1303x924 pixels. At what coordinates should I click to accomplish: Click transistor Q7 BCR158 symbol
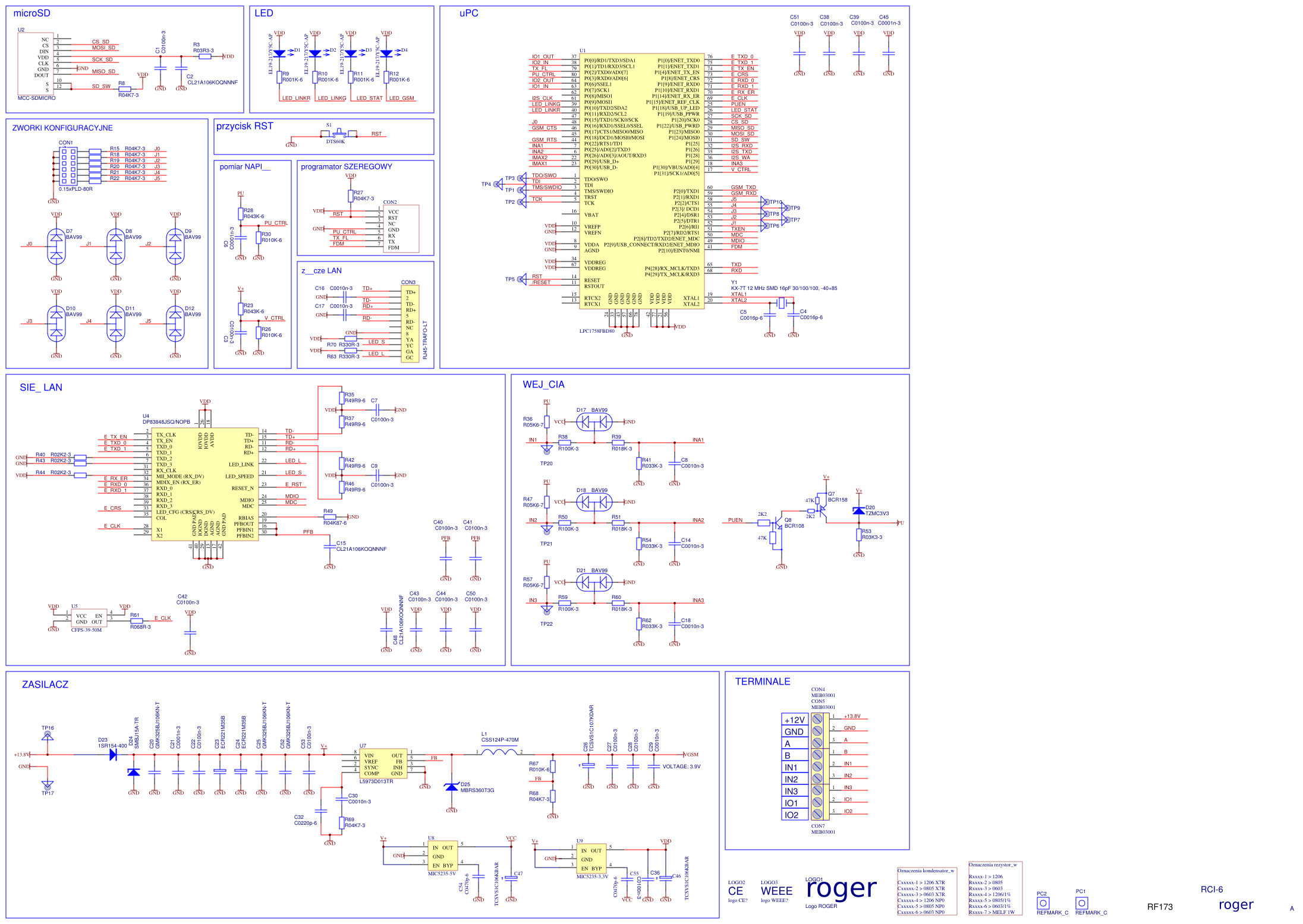823,511
